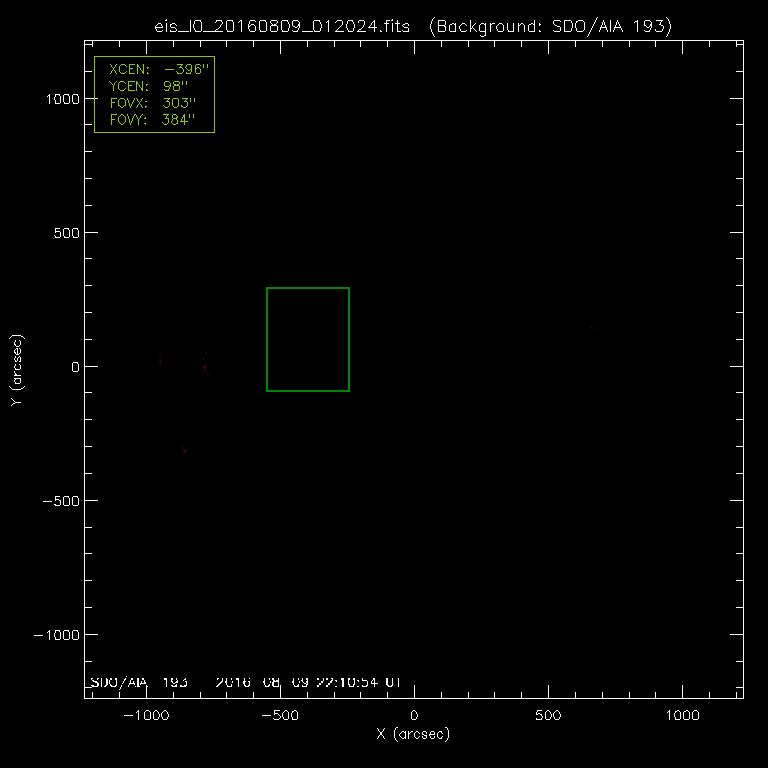The image size is (768, 768).
Task: Click the 500 tick label on X axis
Action: coord(548,716)
